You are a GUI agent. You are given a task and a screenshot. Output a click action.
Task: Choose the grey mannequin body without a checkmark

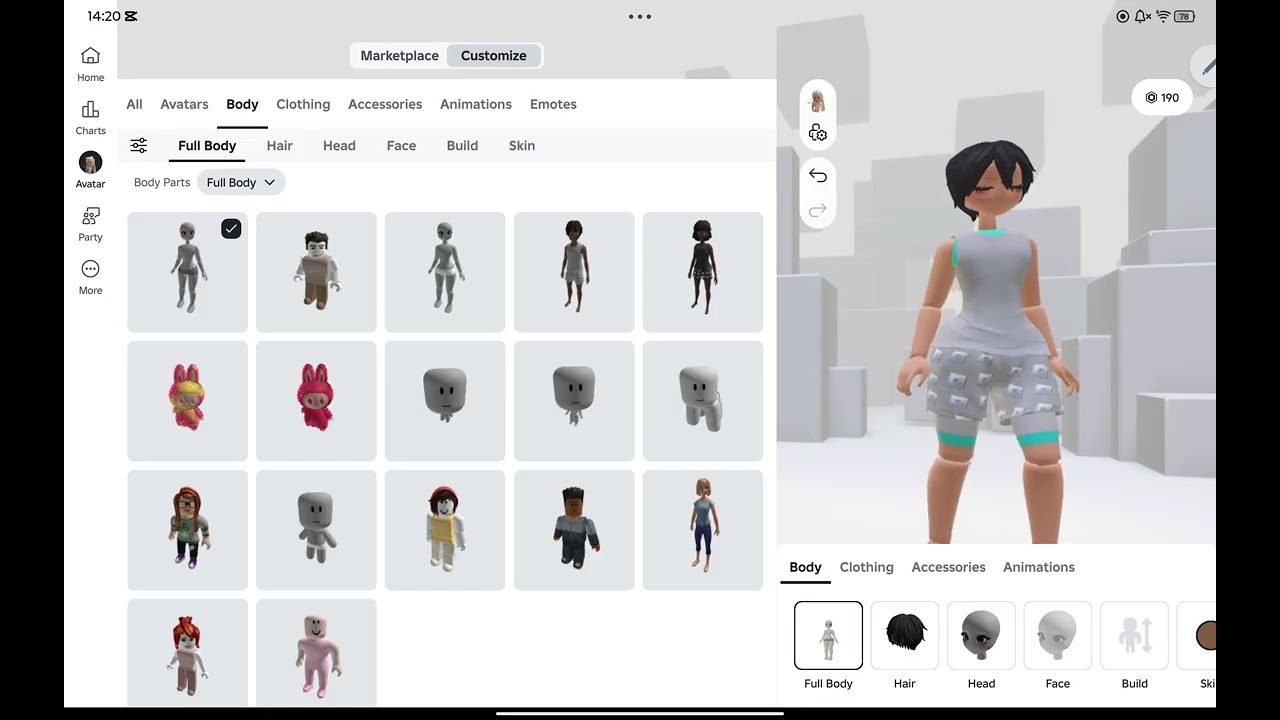coord(445,272)
